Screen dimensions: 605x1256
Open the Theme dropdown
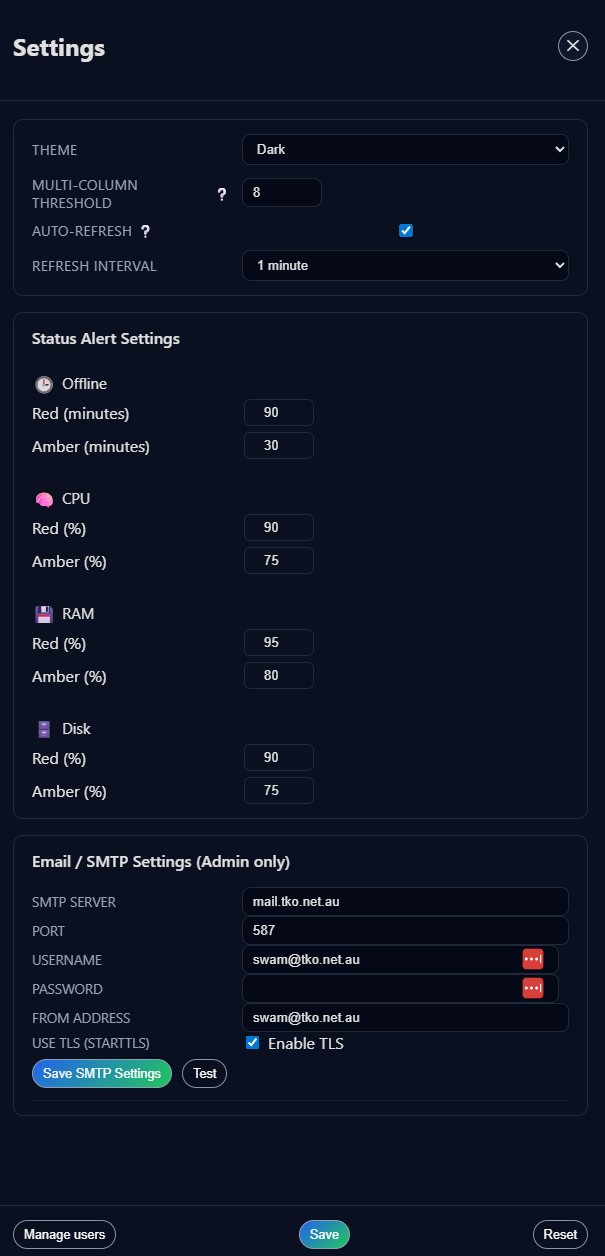click(405, 148)
